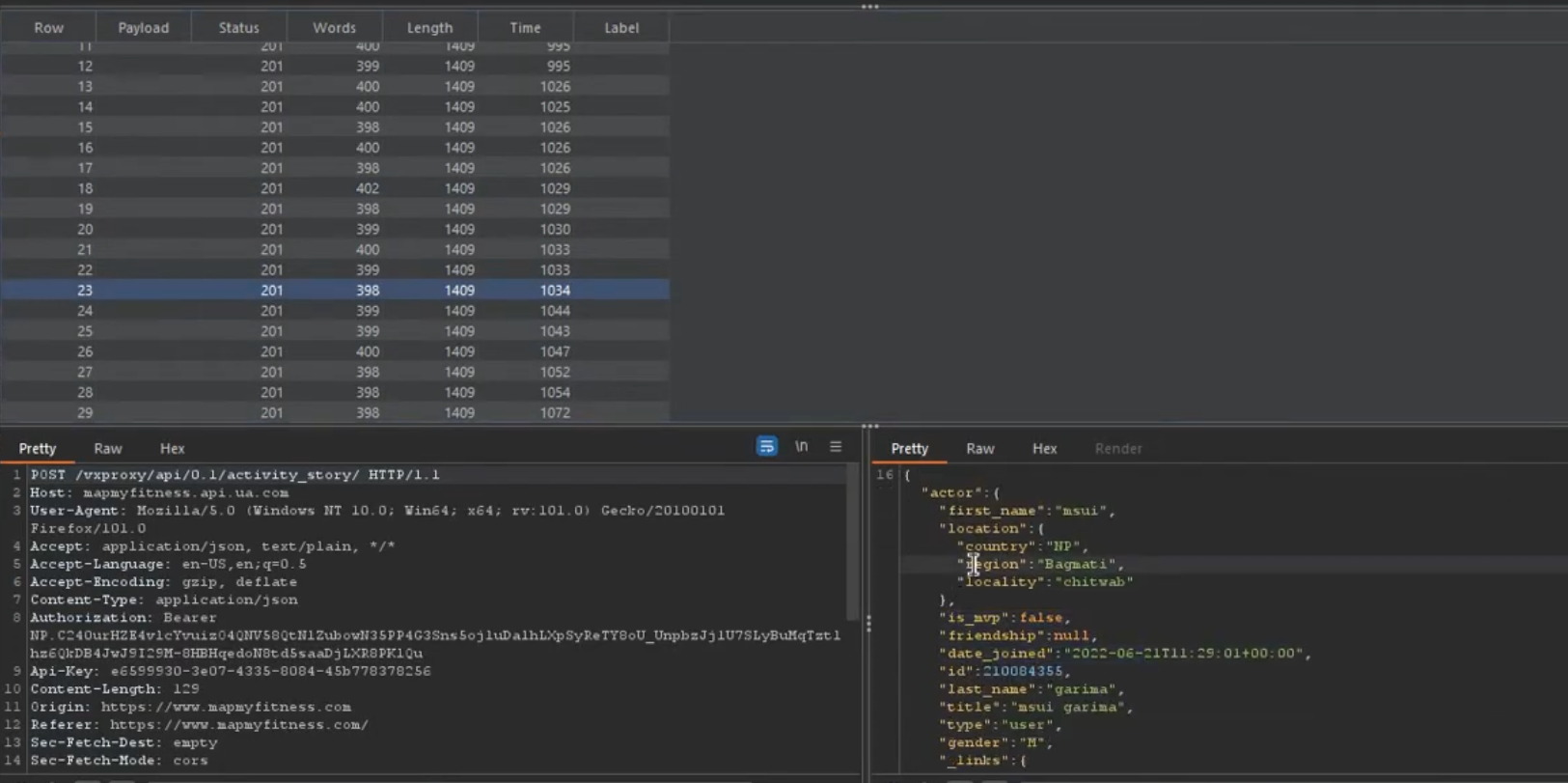Toggle word wrap icon in request pane

(x=766, y=446)
